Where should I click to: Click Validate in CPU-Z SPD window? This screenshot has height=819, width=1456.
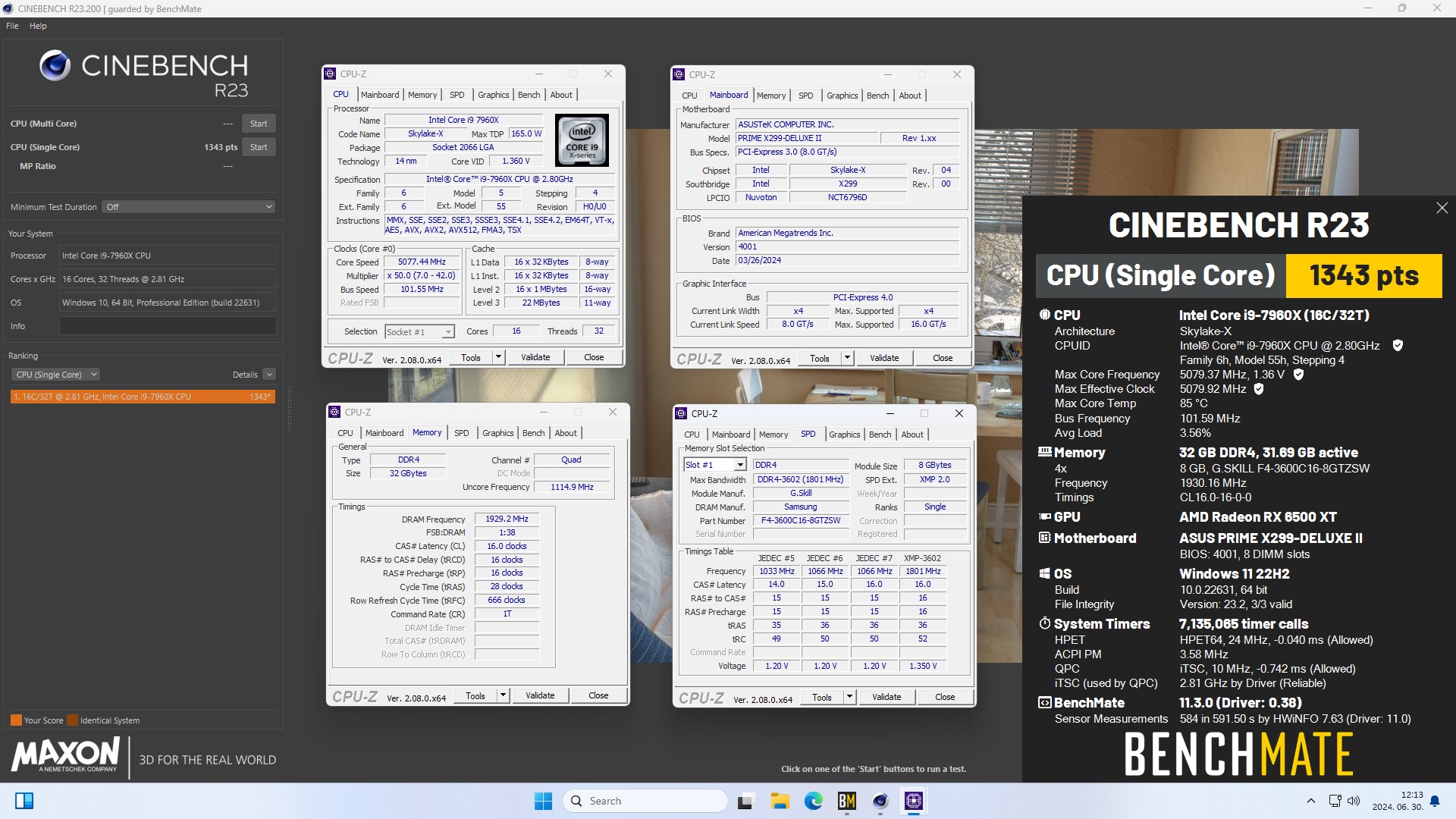886,697
